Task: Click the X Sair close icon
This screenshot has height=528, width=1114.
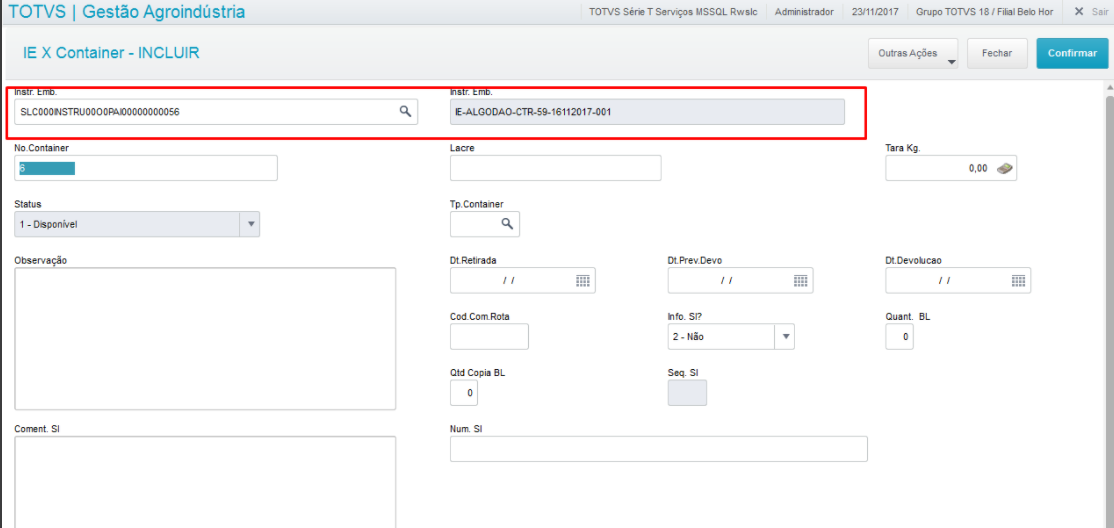Action: click(x=1079, y=11)
